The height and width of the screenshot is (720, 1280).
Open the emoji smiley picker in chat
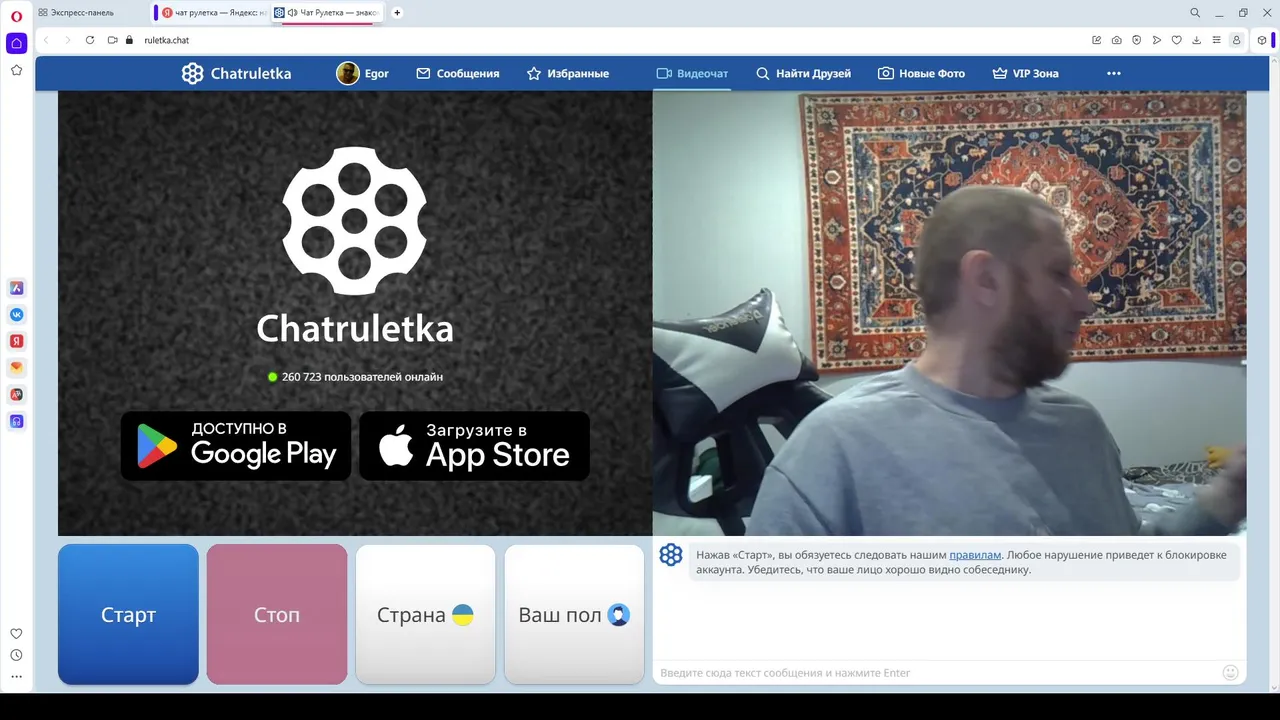click(1231, 673)
